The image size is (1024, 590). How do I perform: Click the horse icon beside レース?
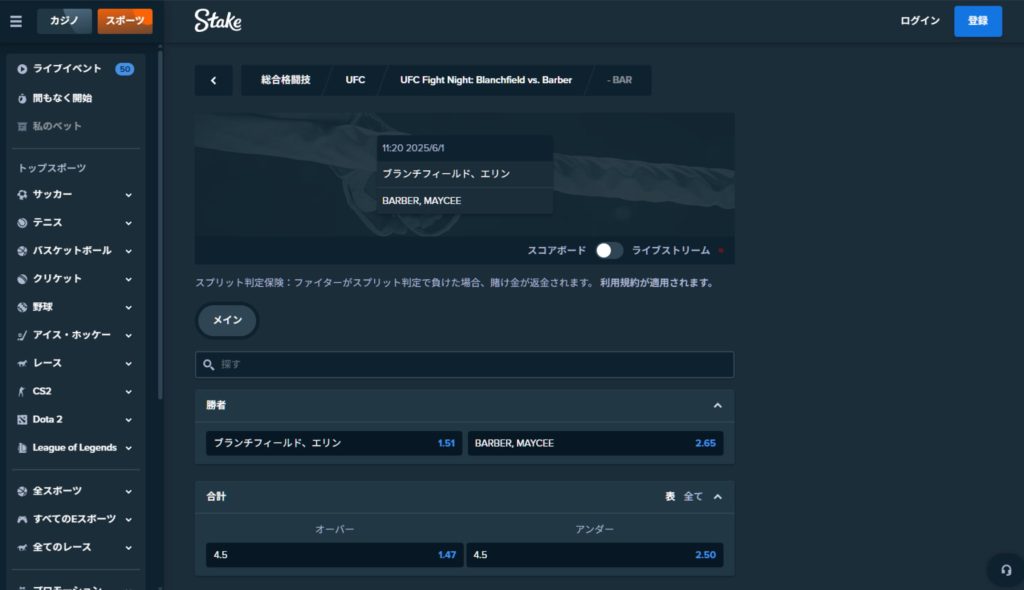pyautogui.click(x=22, y=363)
